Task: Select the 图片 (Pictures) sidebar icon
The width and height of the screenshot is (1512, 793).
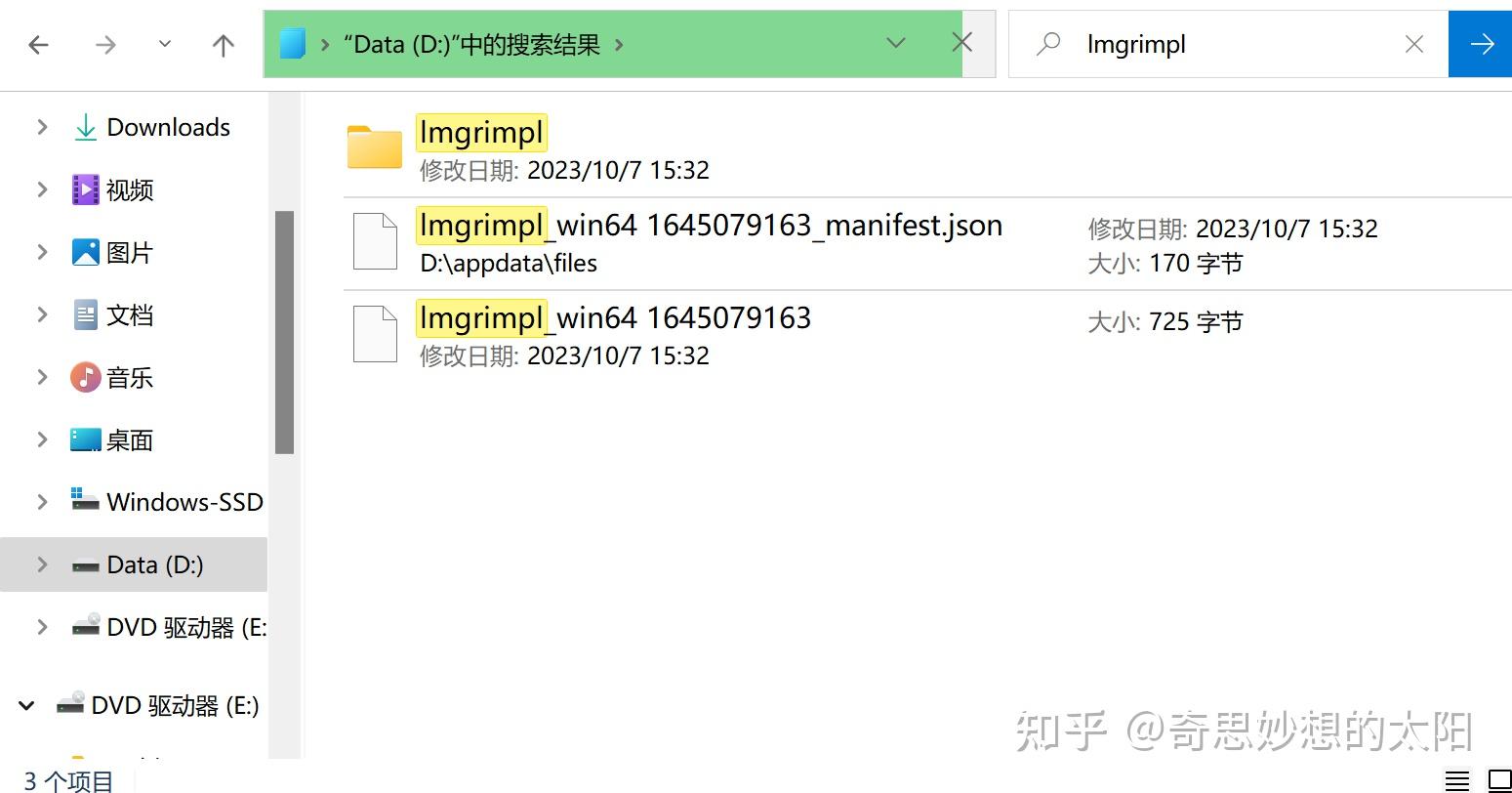Action: click(x=87, y=252)
